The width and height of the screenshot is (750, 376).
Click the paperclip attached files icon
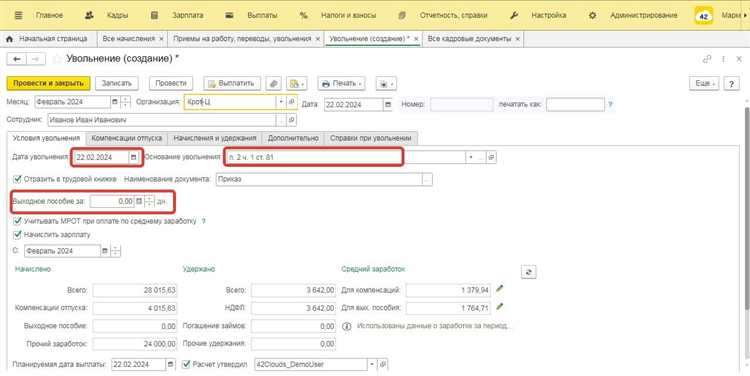point(274,83)
